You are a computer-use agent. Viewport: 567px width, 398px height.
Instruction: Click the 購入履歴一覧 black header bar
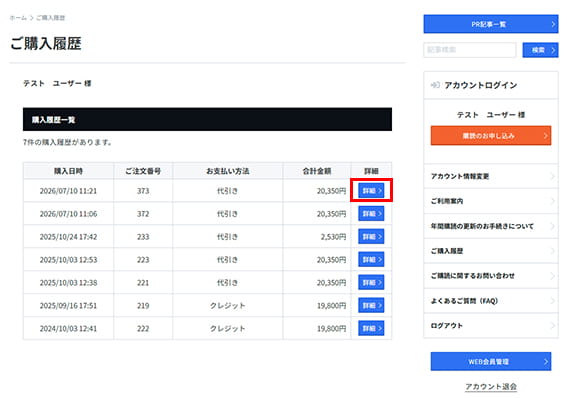click(x=207, y=119)
